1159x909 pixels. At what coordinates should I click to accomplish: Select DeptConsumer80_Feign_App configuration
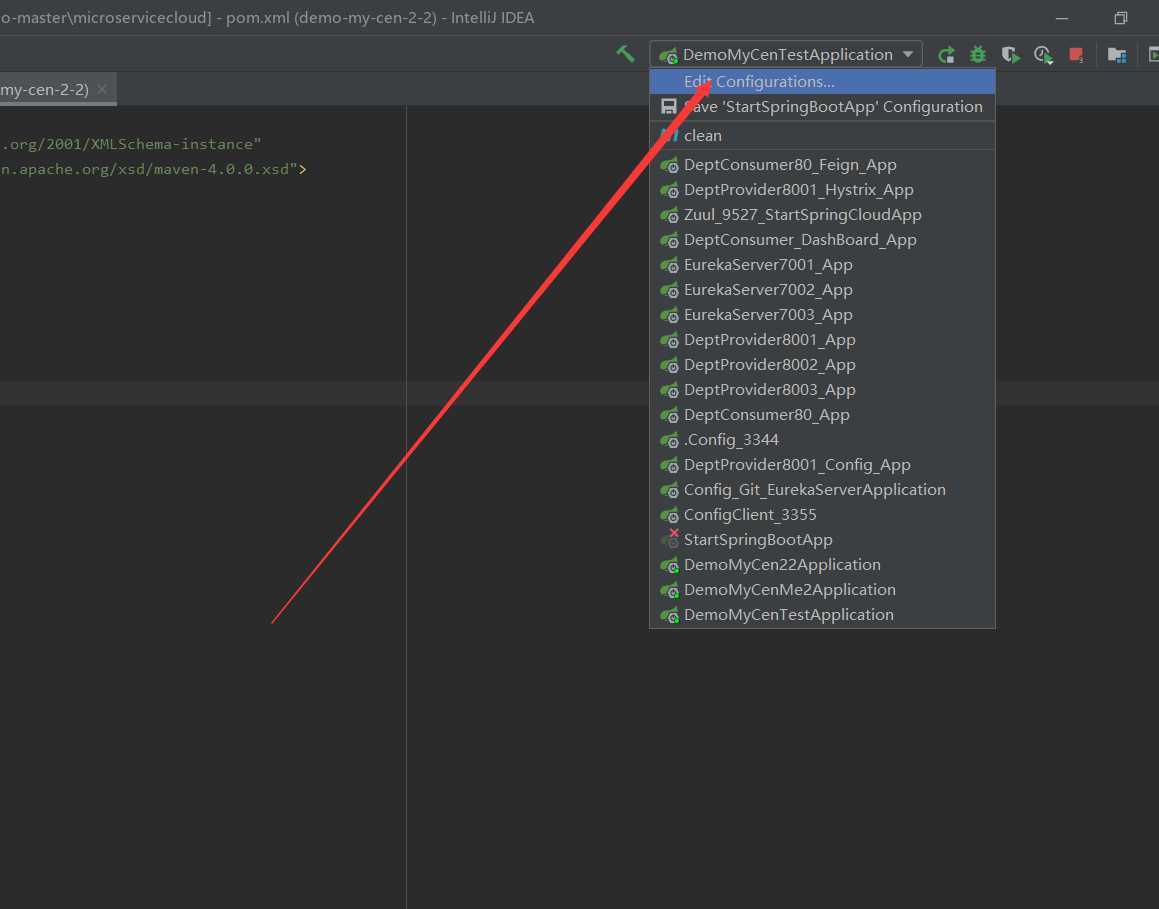822,165
